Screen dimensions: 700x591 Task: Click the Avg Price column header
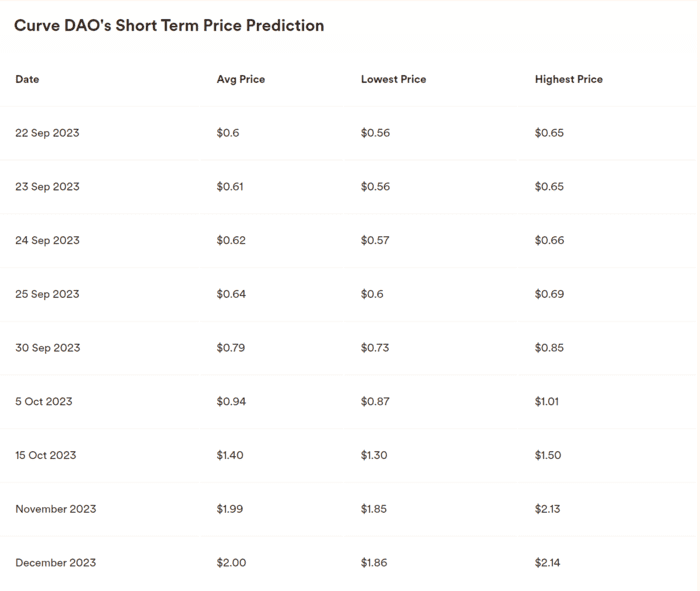point(241,79)
